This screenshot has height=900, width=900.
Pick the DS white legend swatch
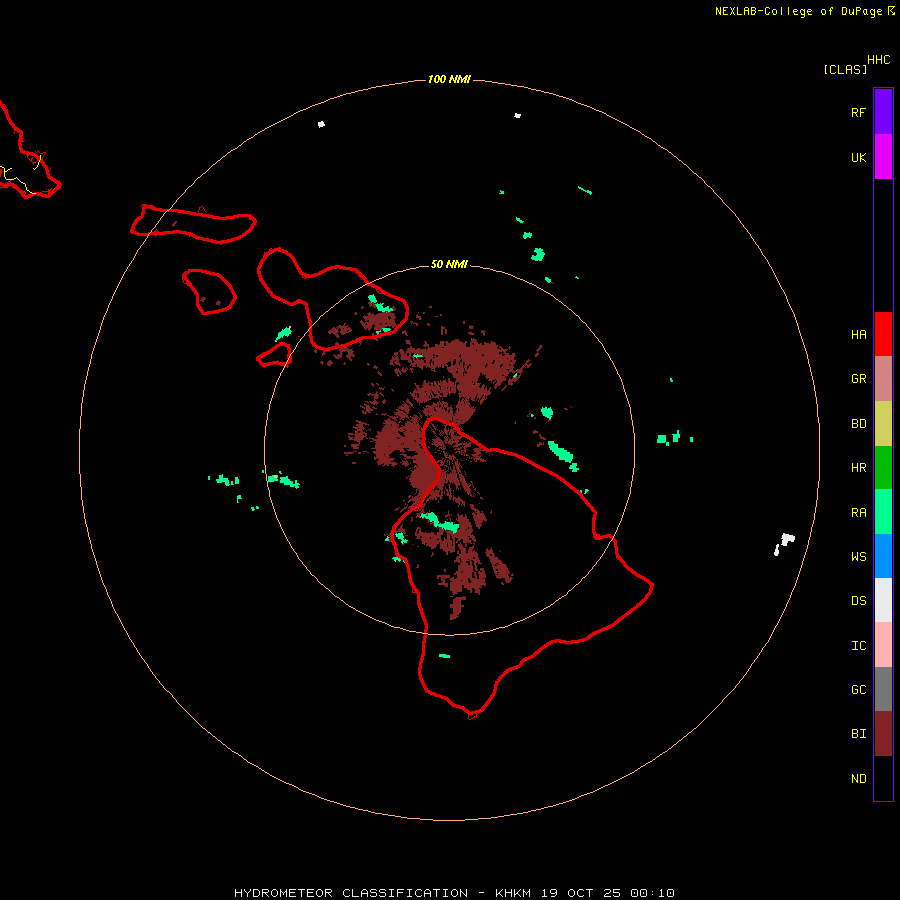[883, 600]
